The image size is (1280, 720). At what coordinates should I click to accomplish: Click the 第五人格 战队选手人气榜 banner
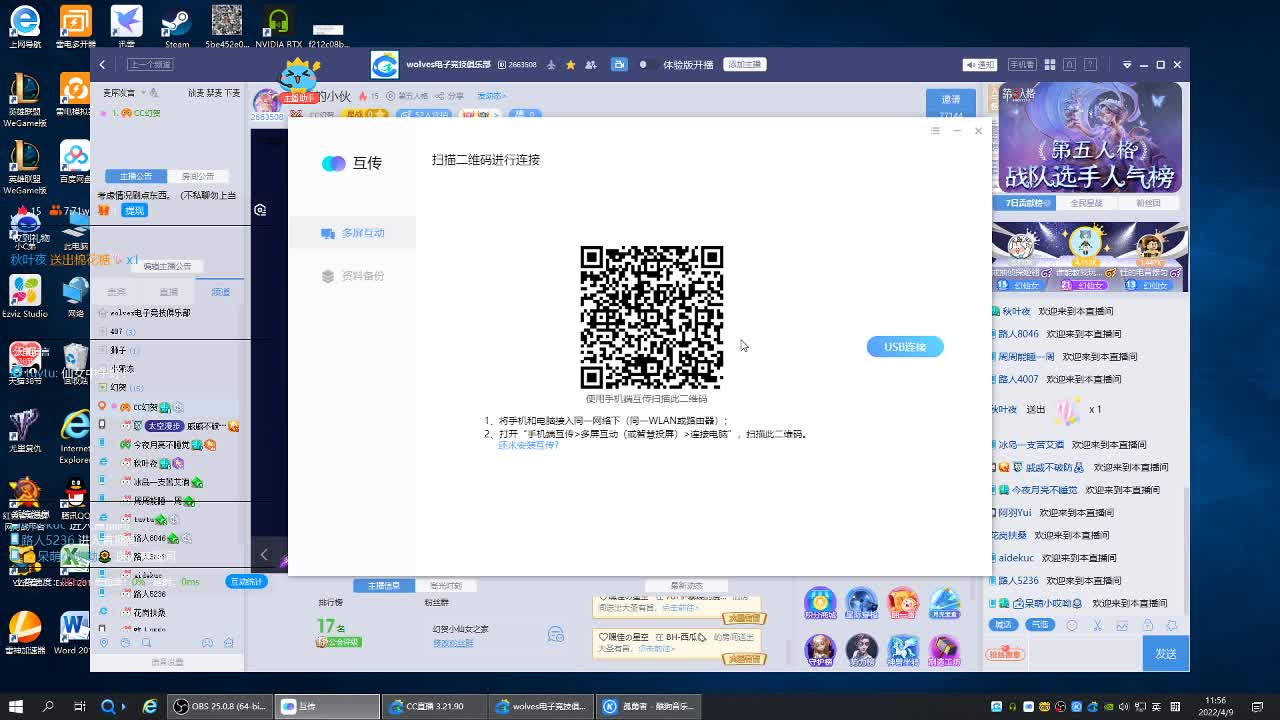pyautogui.click(x=1090, y=138)
